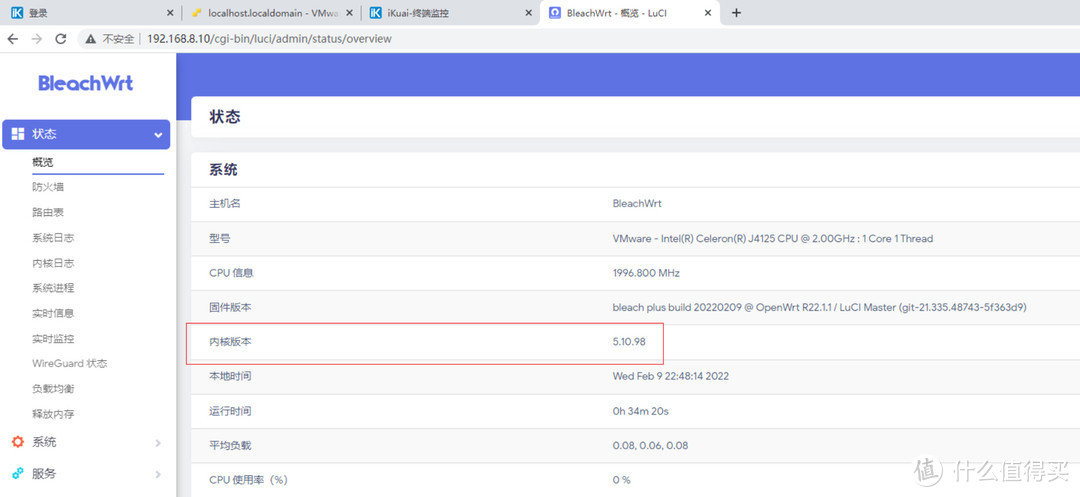Expand the 服务 sidebar menu
Image resolution: width=1080 pixels, height=497 pixels.
86,474
